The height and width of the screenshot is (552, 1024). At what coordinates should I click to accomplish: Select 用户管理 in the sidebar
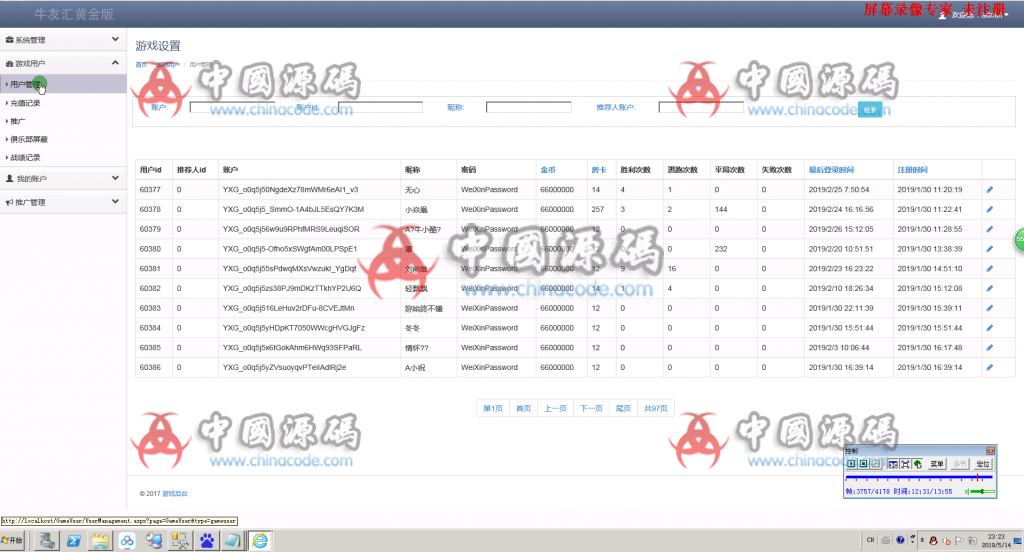pyautogui.click(x=63, y=84)
